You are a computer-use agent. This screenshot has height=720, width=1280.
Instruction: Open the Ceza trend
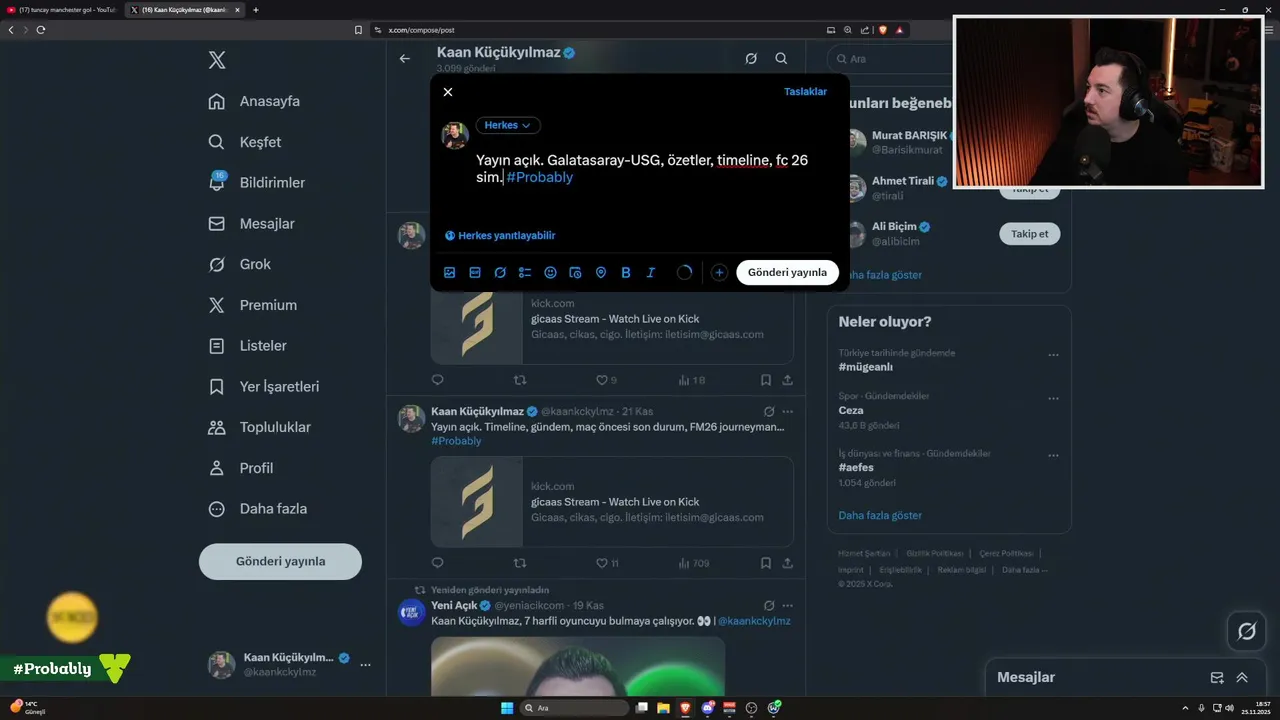coord(851,410)
